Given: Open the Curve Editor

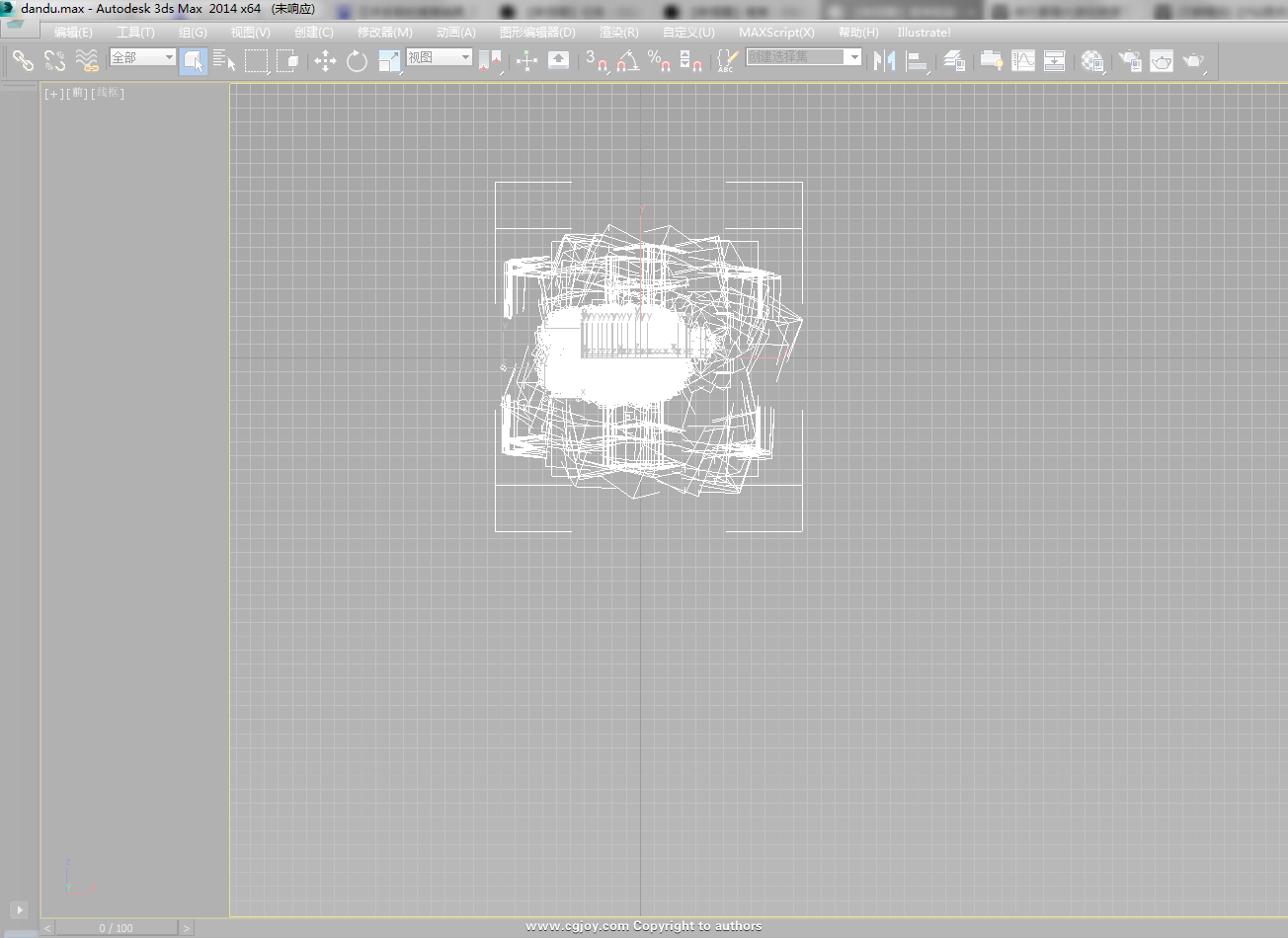Looking at the screenshot, I should (1023, 61).
